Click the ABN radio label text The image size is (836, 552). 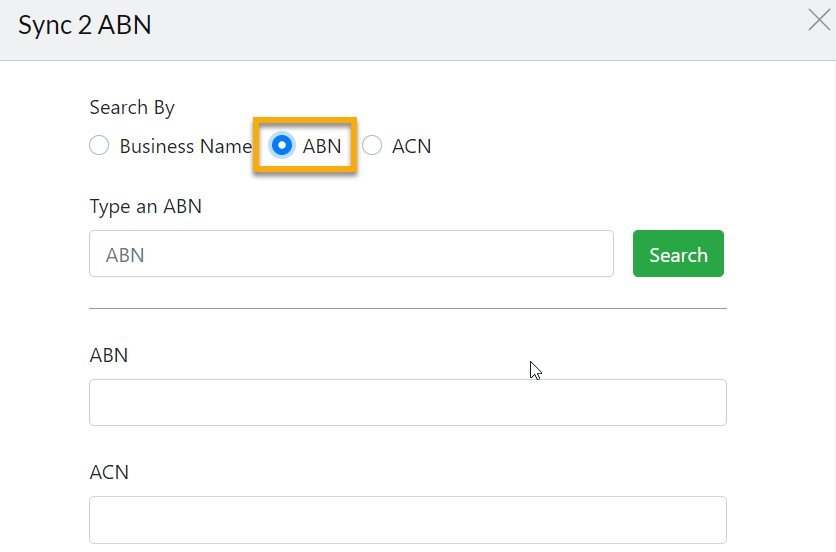pos(322,146)
